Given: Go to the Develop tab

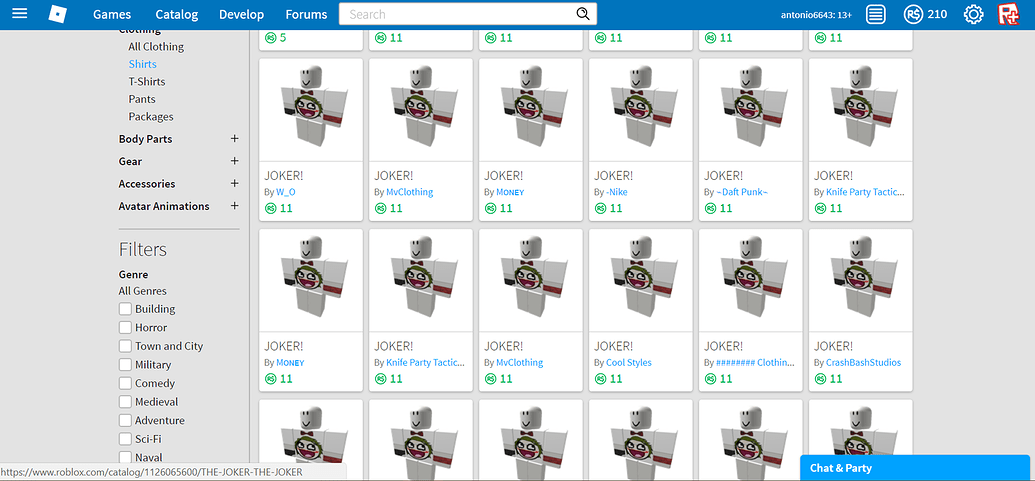Looking at the screenshot, I should (x=242, y=14).
